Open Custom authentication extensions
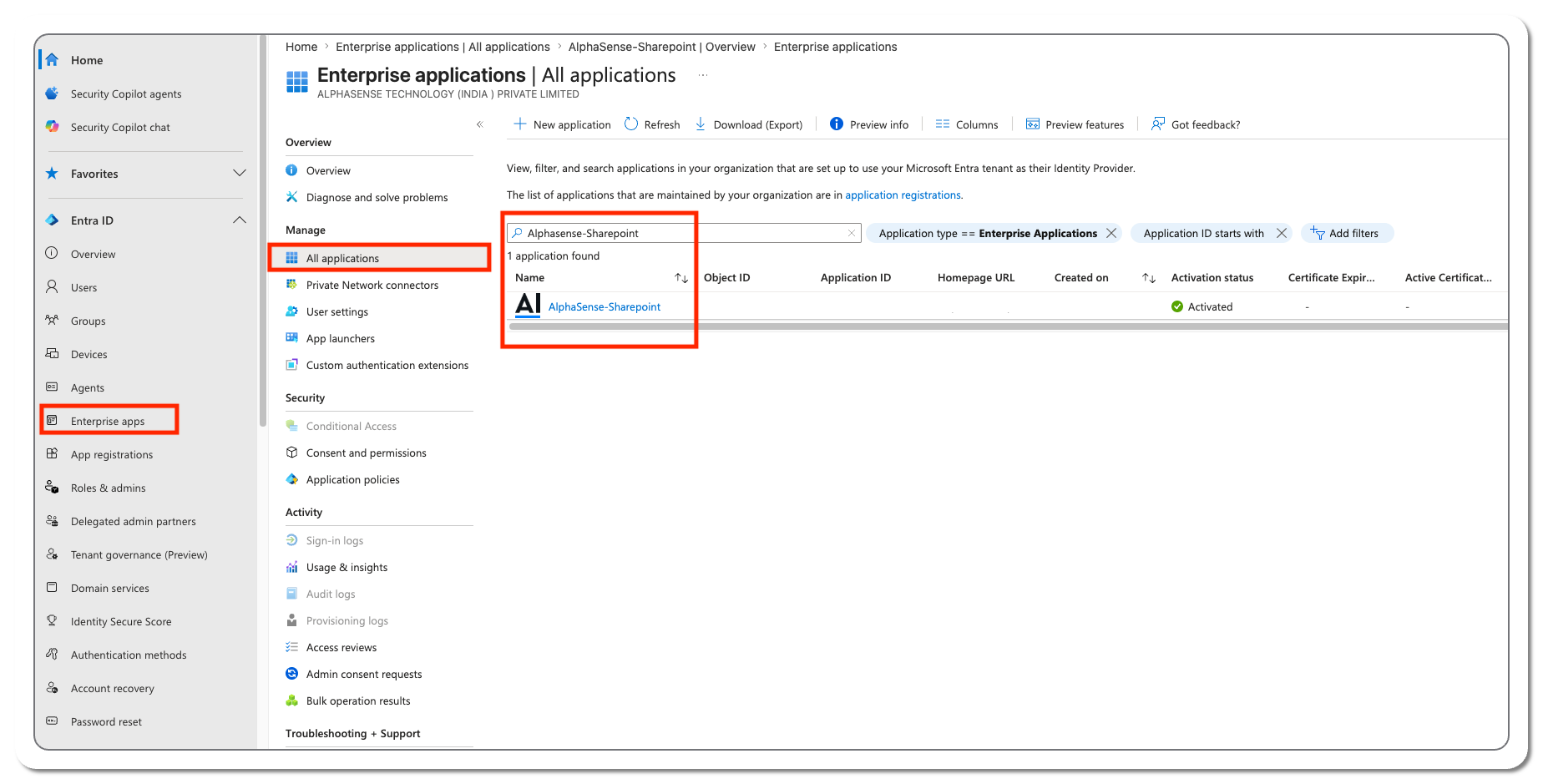Image resolution: width=1543 pixels, height=784 pixels. 387,366
